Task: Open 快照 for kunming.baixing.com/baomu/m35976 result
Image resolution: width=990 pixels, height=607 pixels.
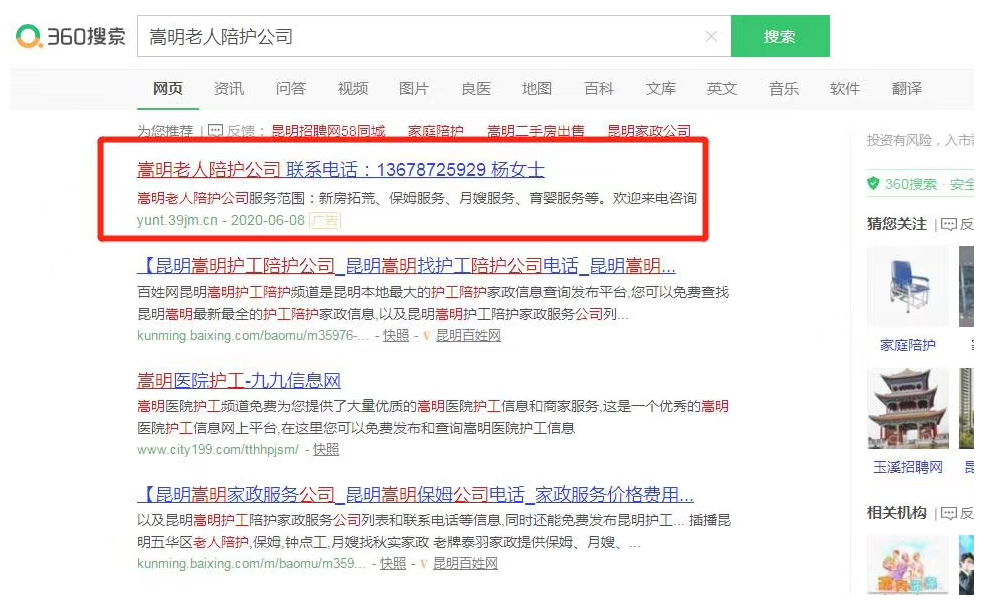Action: pos(396,335)
